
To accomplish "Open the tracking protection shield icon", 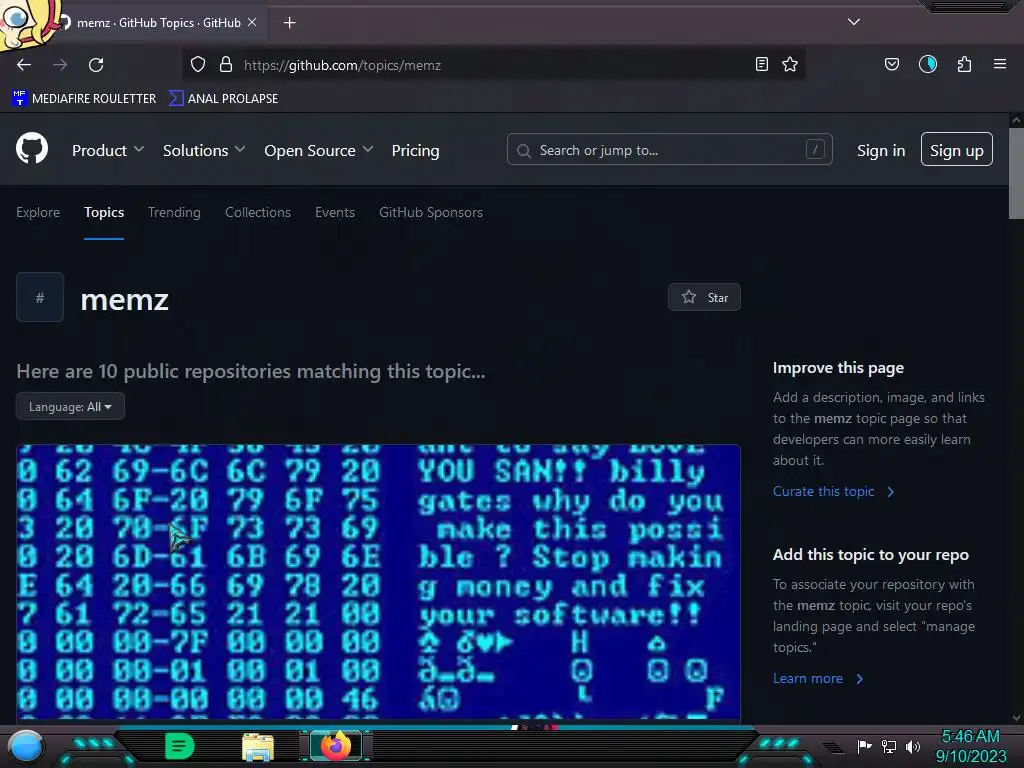I will [198, 65].
